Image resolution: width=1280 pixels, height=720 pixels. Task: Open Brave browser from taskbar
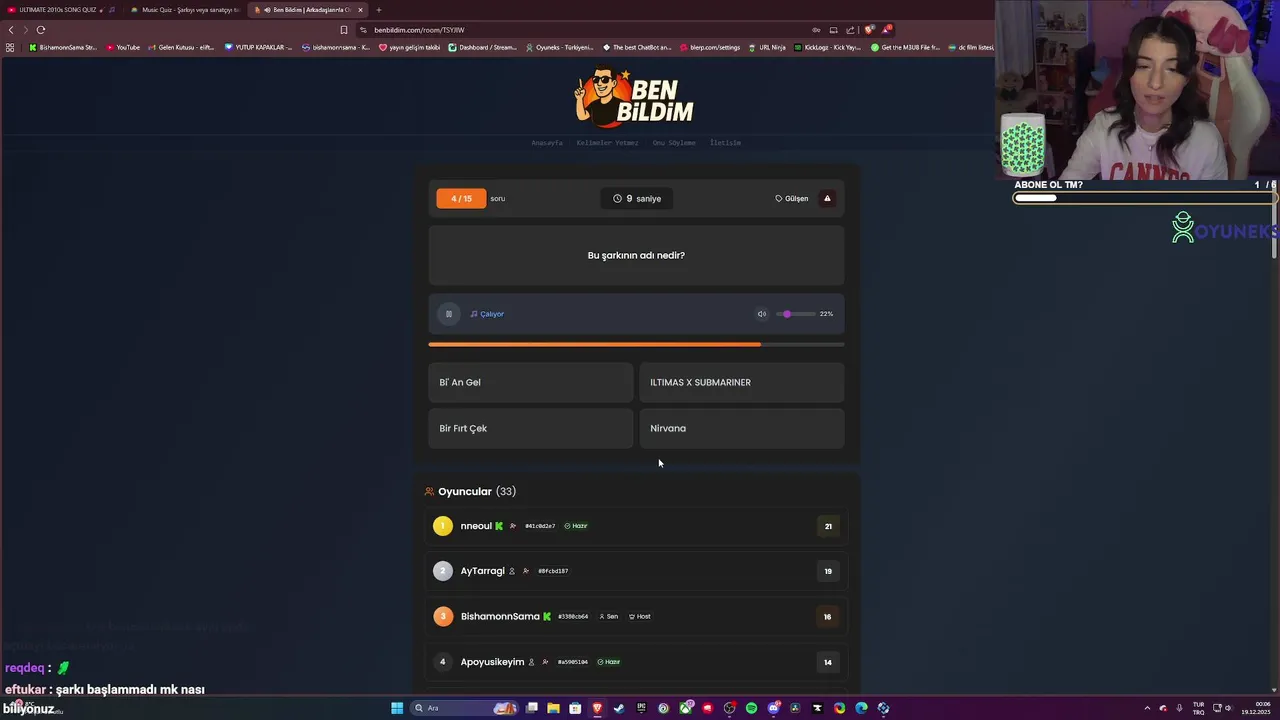(x=597, y=708)
